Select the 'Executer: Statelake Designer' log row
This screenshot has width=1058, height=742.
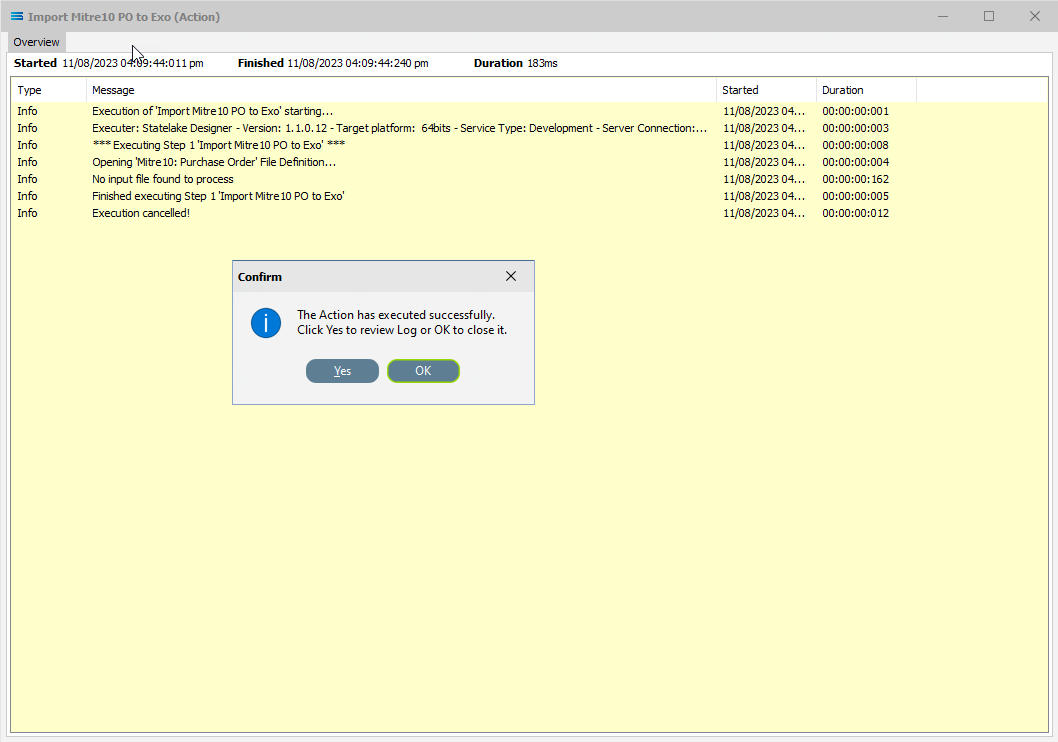click(x=529, y=128)
